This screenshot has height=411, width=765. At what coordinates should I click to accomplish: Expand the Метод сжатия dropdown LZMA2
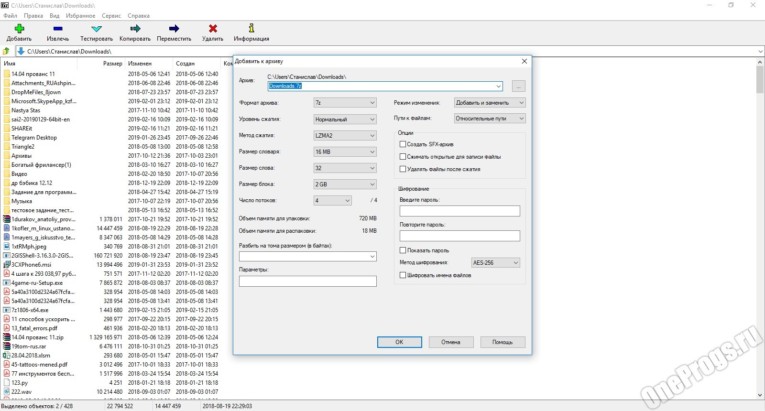[x=345, y=135]
